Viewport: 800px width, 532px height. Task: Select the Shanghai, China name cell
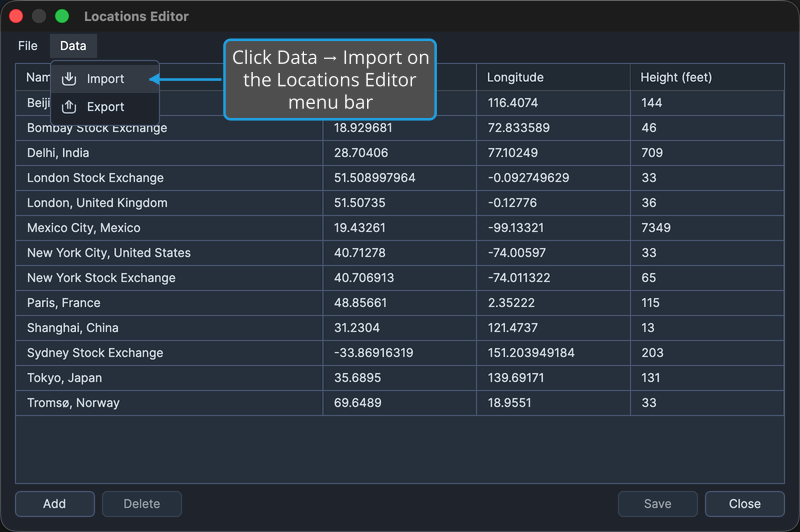click(x=169, y=328)
